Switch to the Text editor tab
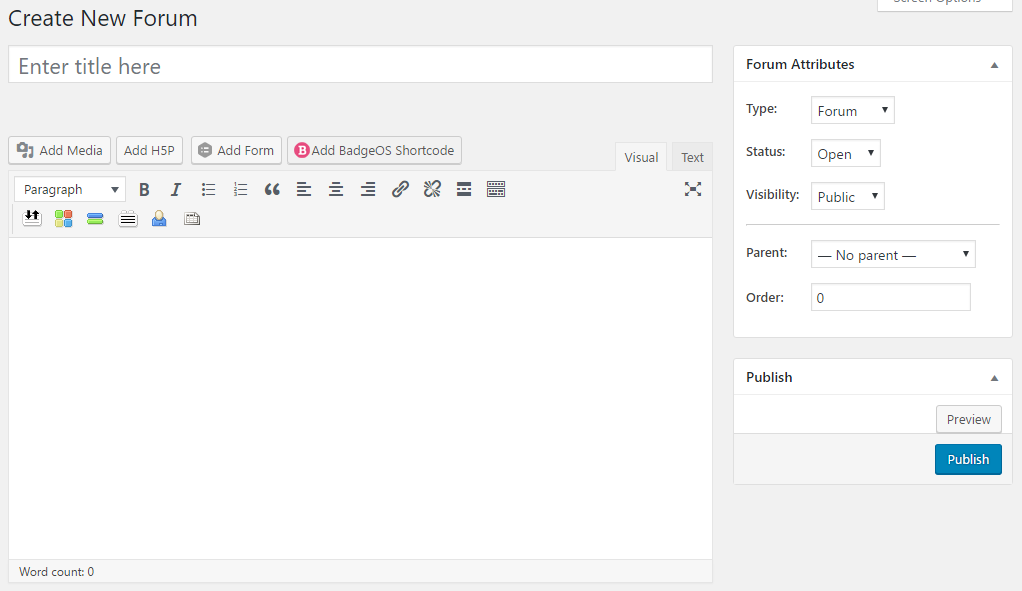This screenshot has height=591, width=1022. click(692, 157)
